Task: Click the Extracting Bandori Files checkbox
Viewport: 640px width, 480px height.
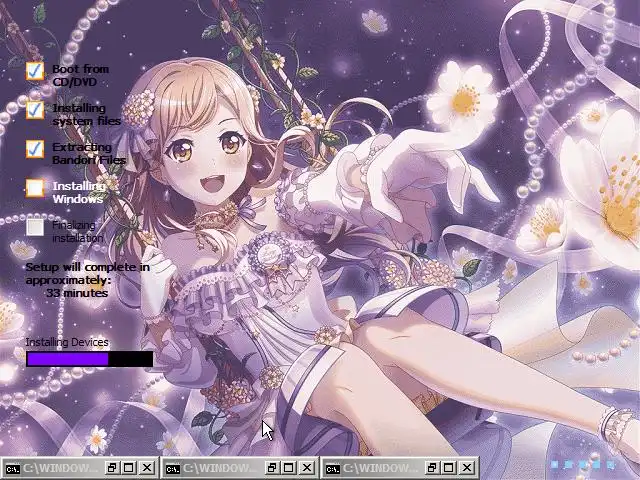Action: (35, 149)
